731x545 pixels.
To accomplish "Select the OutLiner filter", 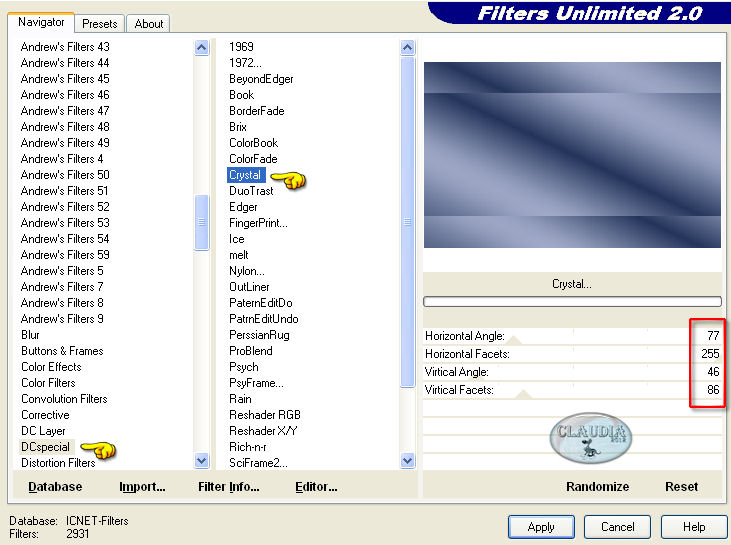I will coord(249,287).
